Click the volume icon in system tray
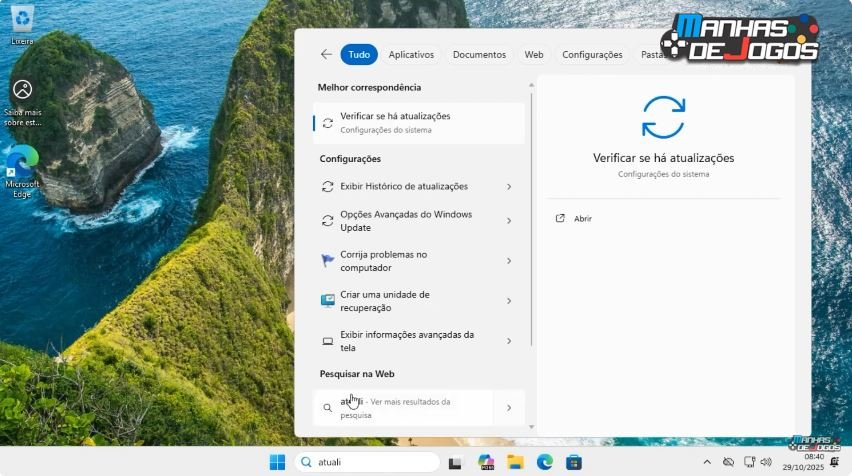The height and width of the screenshot is (476, 852). click(x=766, y=462)
